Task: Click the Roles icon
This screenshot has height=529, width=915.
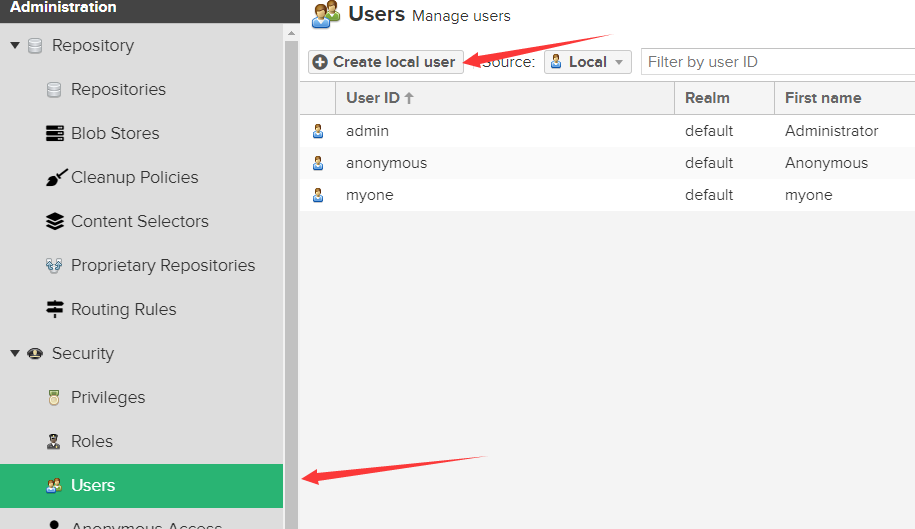Action: pyautogui.click(x=54, y=442)
